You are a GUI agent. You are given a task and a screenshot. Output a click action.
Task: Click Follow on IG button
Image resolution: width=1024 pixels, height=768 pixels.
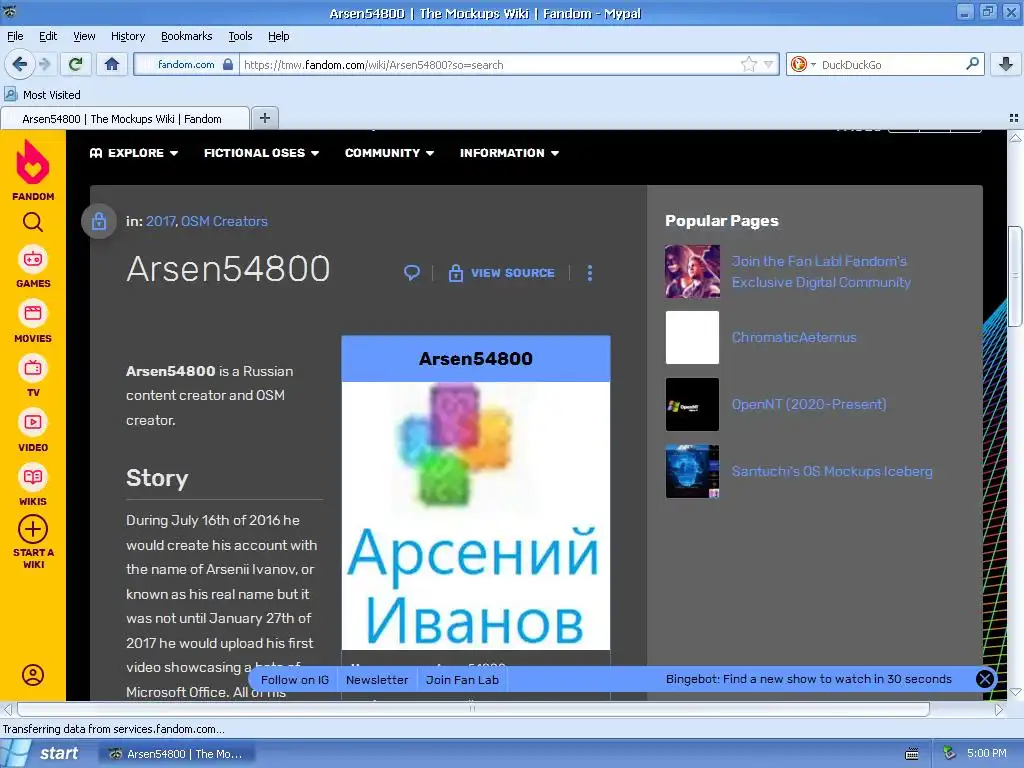tap(295, 680)
